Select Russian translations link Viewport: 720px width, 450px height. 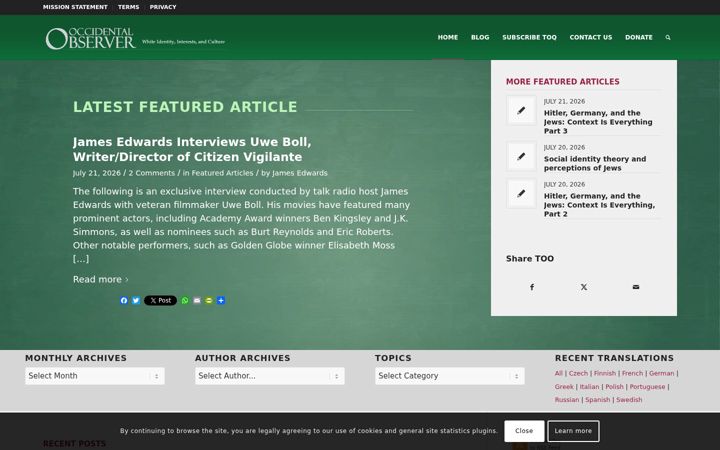[x=567, y=399]
